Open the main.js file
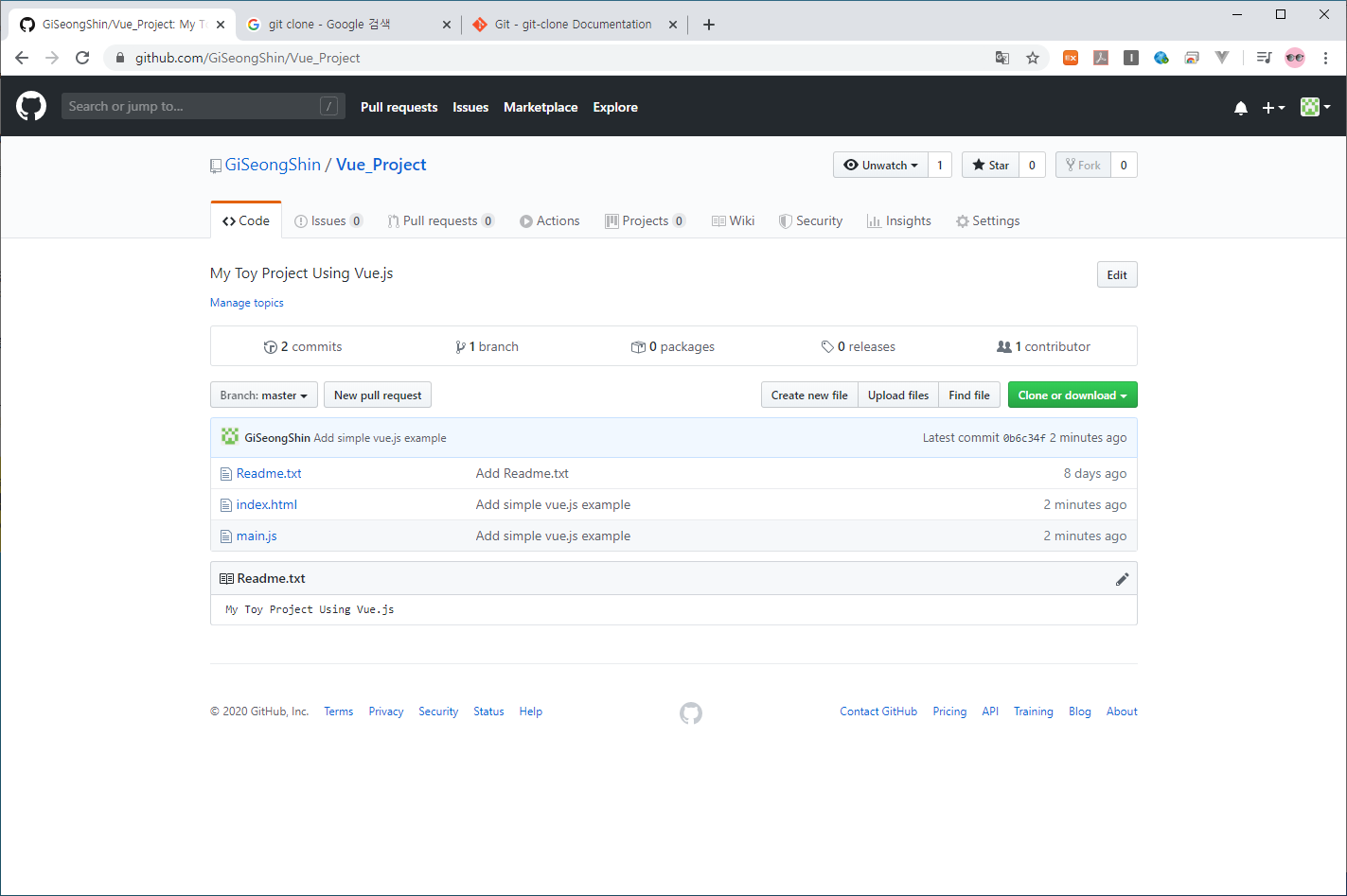1347x896 pixels. pos(257,536)
